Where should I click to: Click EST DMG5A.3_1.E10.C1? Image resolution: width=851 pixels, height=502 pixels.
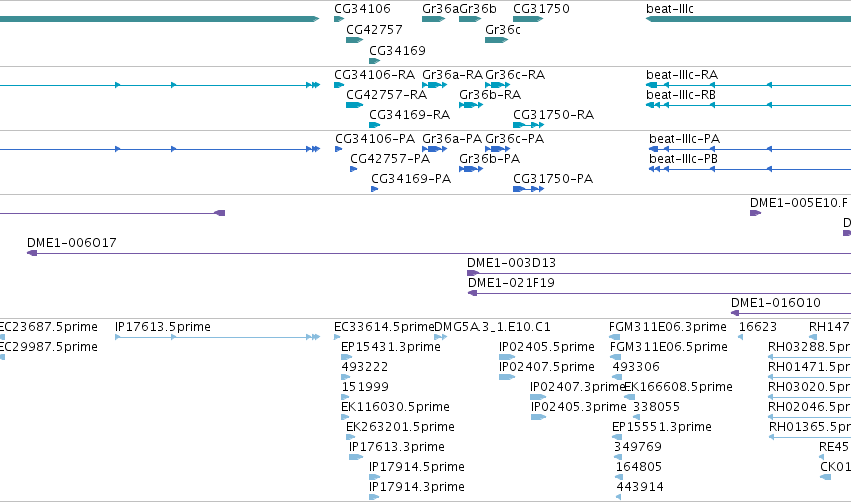point(492,327)
